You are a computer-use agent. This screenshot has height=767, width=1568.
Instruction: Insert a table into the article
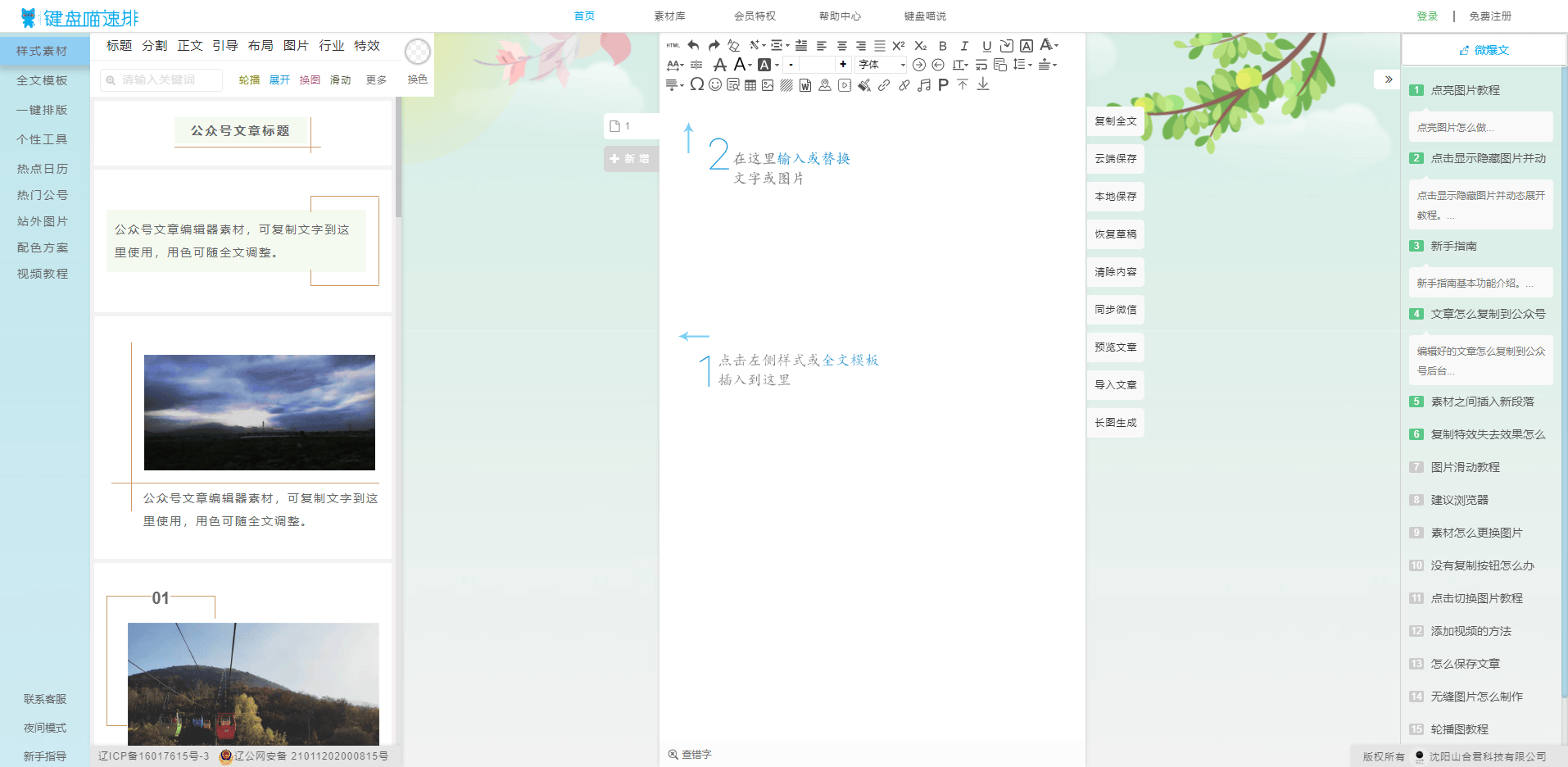coord(750,84)
